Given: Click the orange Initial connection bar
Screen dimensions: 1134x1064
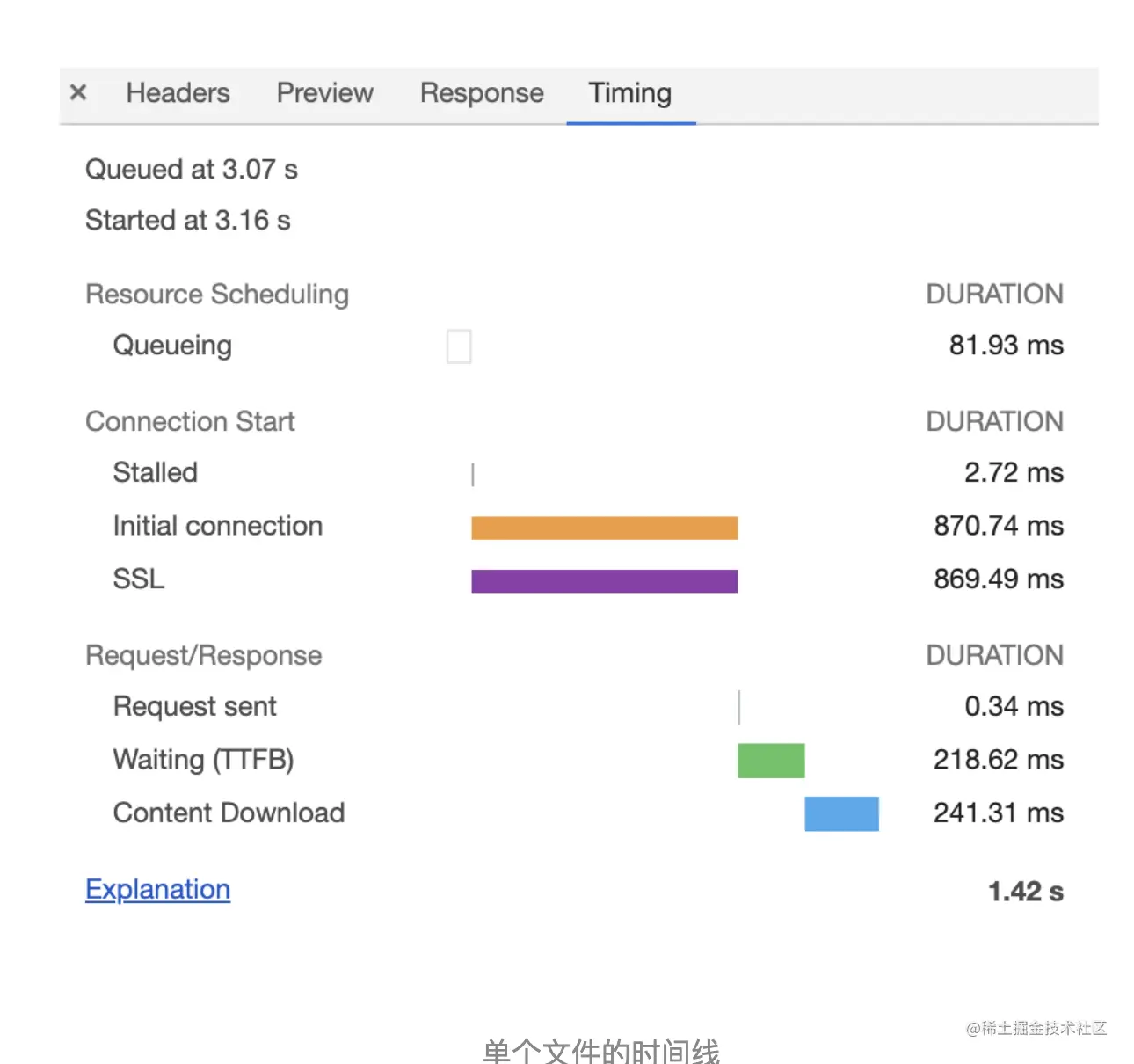Looking at the screenshot, I should pos(604,528).
